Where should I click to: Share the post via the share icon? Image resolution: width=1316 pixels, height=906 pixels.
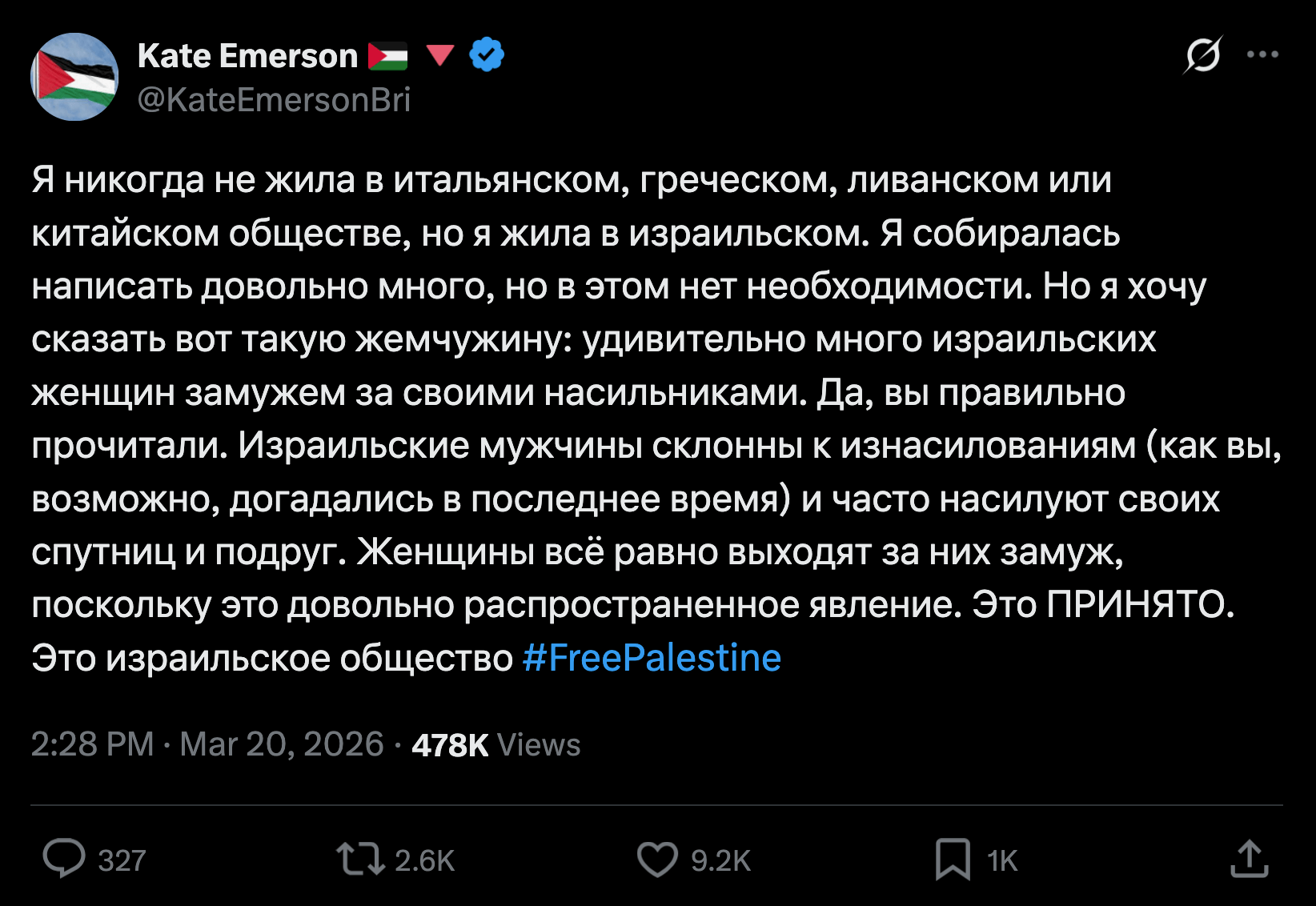(x=1249, y=860)
